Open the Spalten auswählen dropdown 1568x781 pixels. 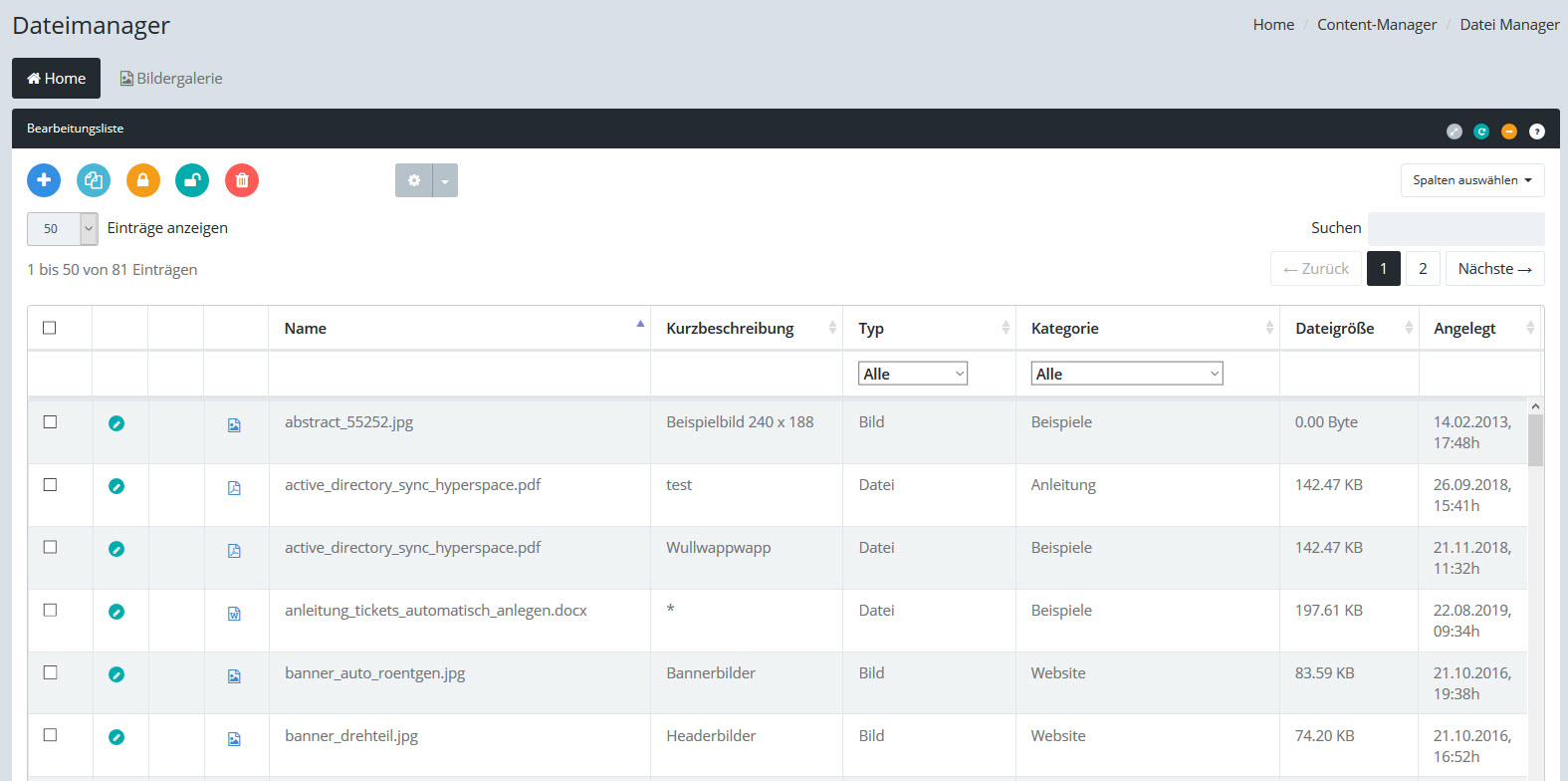click(x=1471, y=180)
